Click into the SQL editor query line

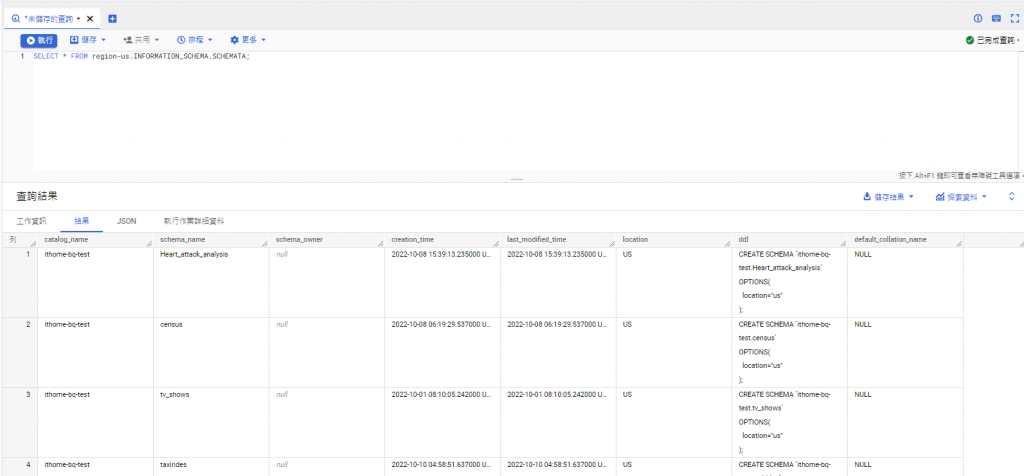[141, 56]
